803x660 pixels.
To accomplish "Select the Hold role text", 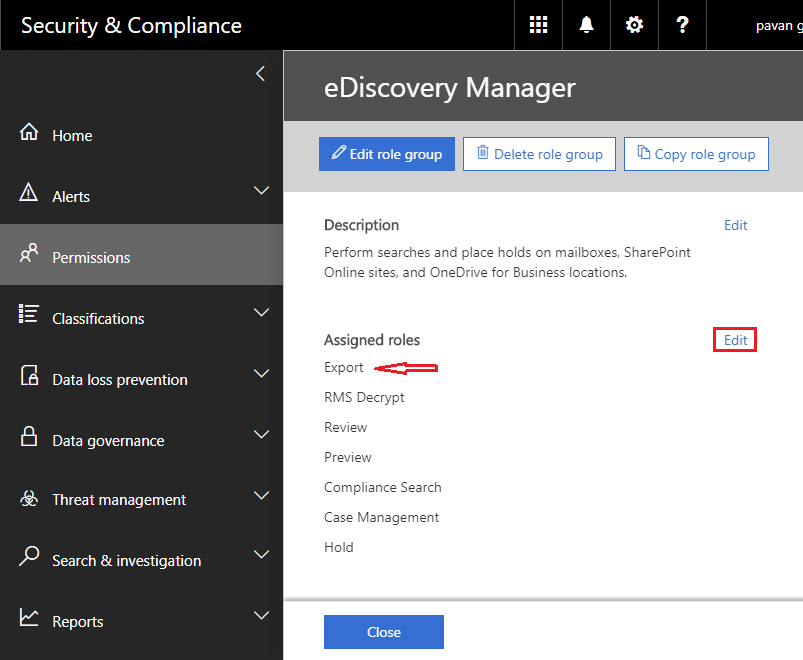I will (x=339, y=547).
